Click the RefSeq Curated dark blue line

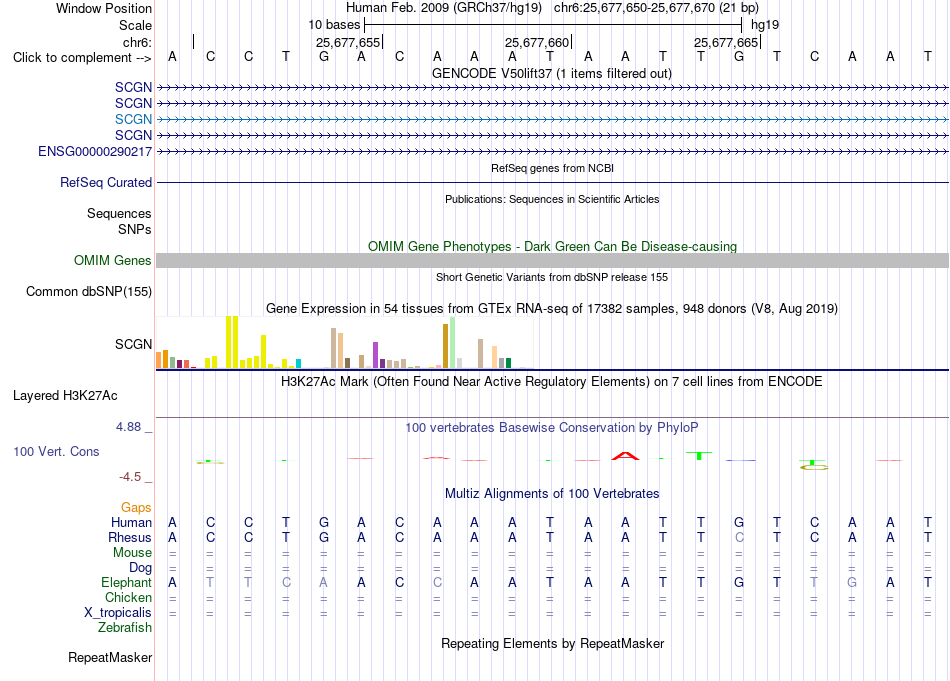[x=552, y=182]
